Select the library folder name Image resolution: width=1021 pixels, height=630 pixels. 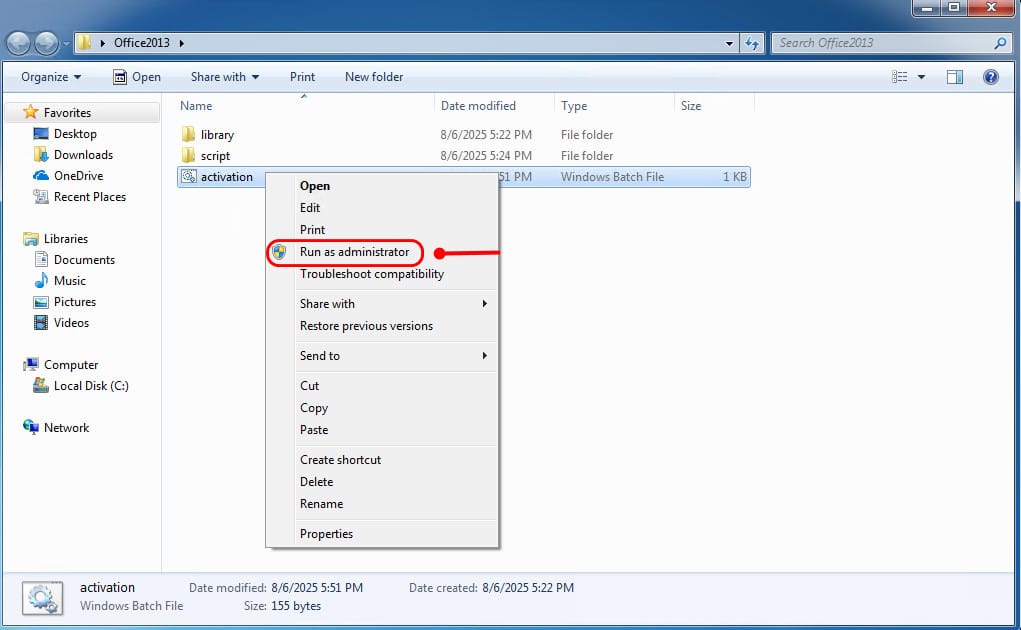[217, 135]
